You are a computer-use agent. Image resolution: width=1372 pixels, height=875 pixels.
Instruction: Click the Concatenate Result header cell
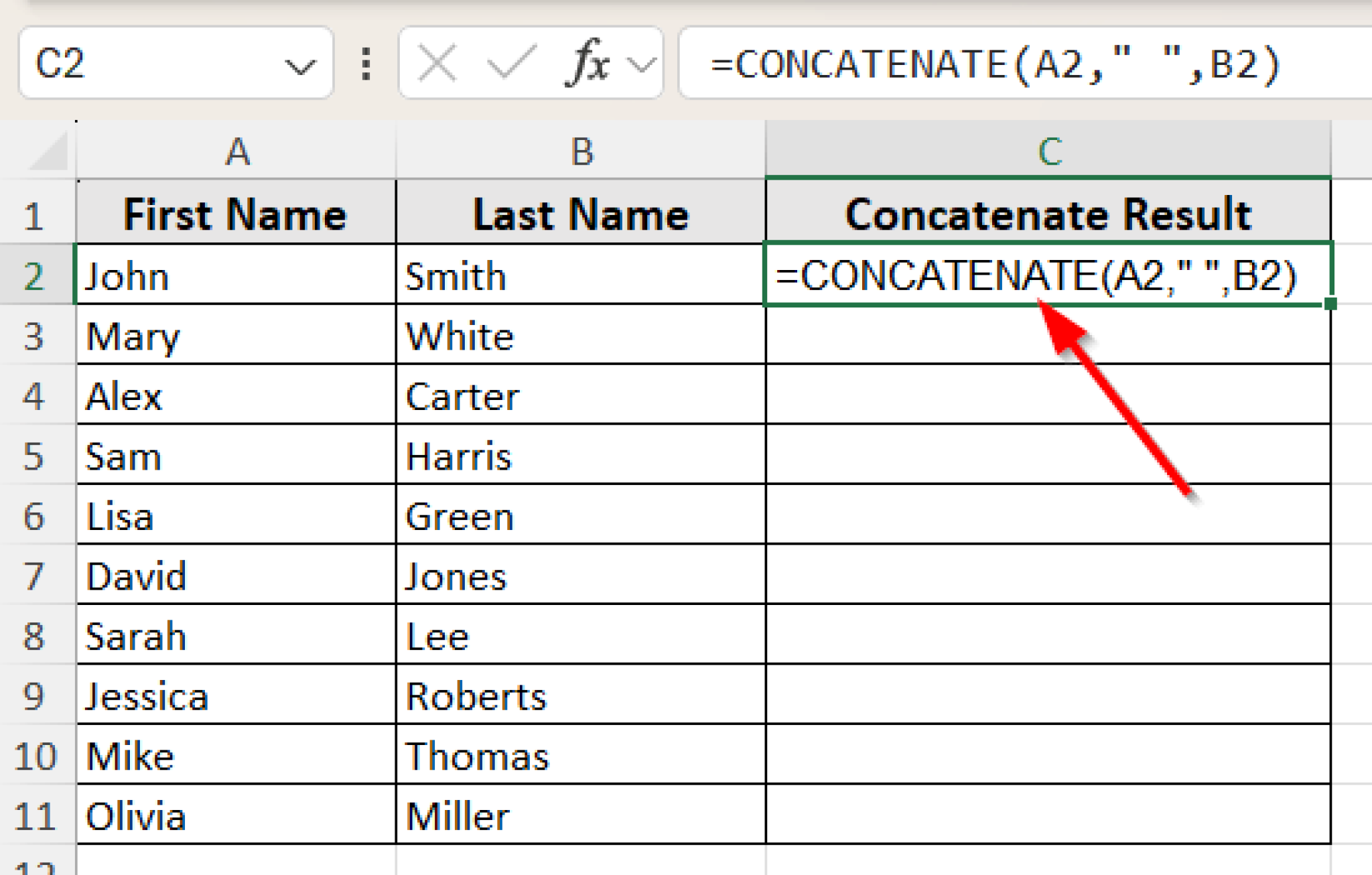tap(1048, 214)
